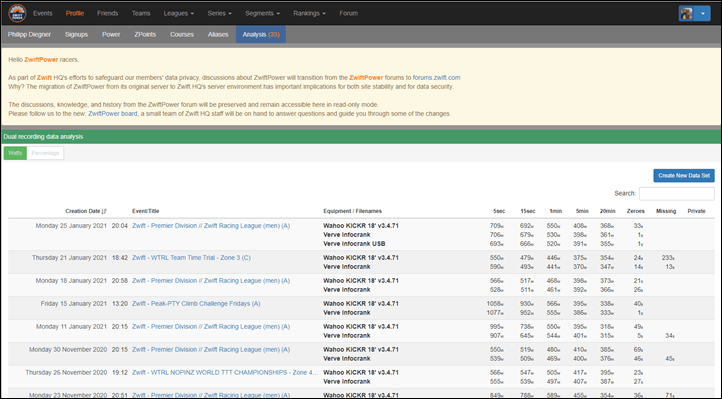Sort by Zeroes column header
The height and width of the screenshot is (399, 722).
pyautogui.click(x=635, y=211)
